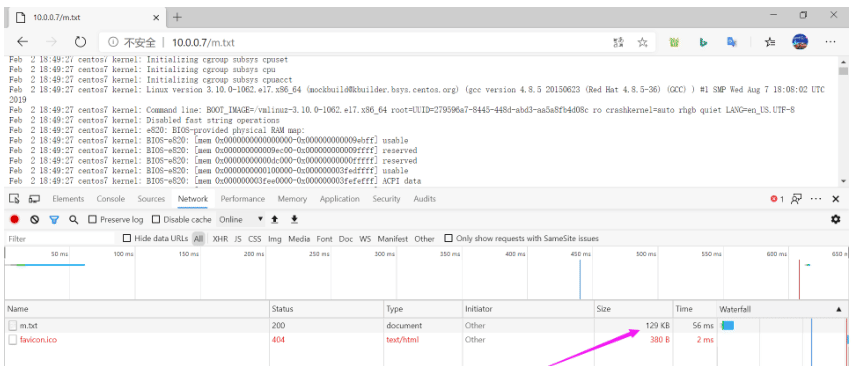Filter requests by XHR type
Screen dimensions: 854x366
point(220,239)
